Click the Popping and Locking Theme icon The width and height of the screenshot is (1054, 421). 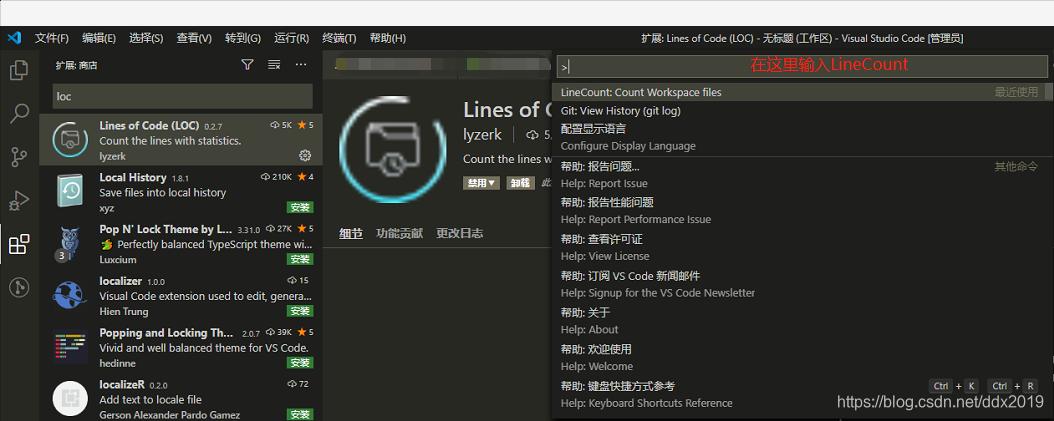(x=70, y=347)
